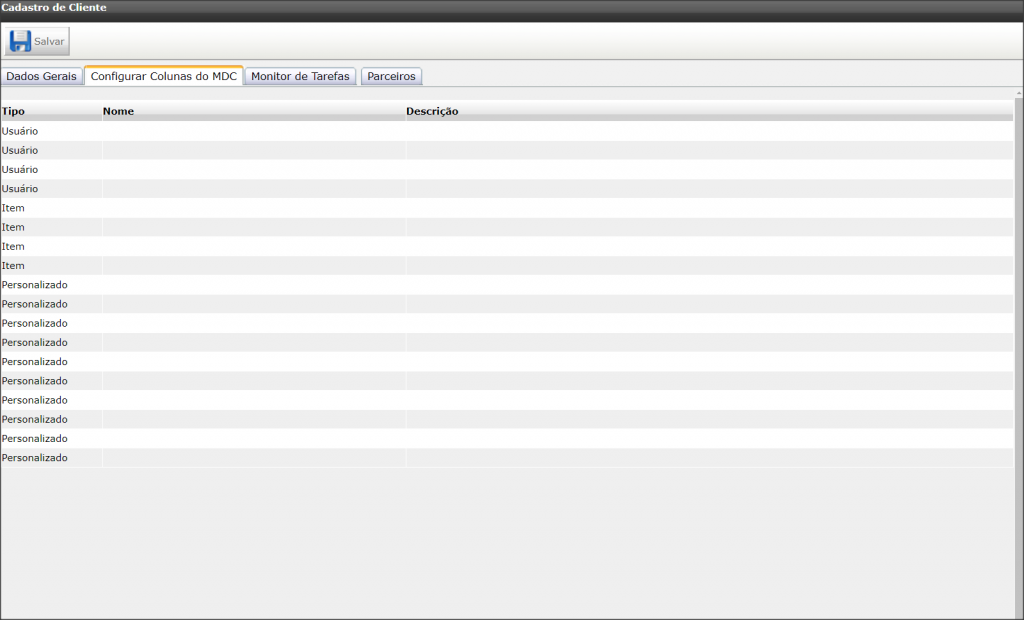Click the scrollbar up arrow
The image size is (1024, 620).
point(1019,94)
